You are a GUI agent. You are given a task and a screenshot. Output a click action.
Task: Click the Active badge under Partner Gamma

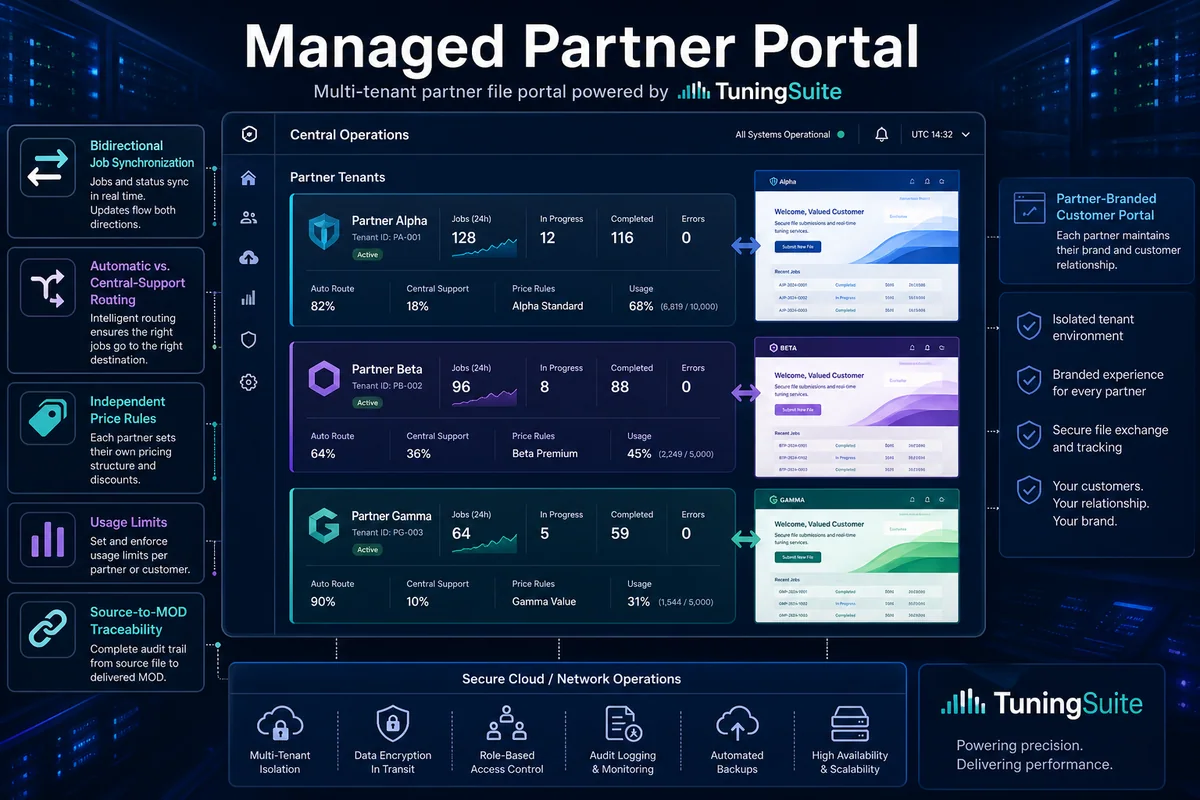pos(368,550)
